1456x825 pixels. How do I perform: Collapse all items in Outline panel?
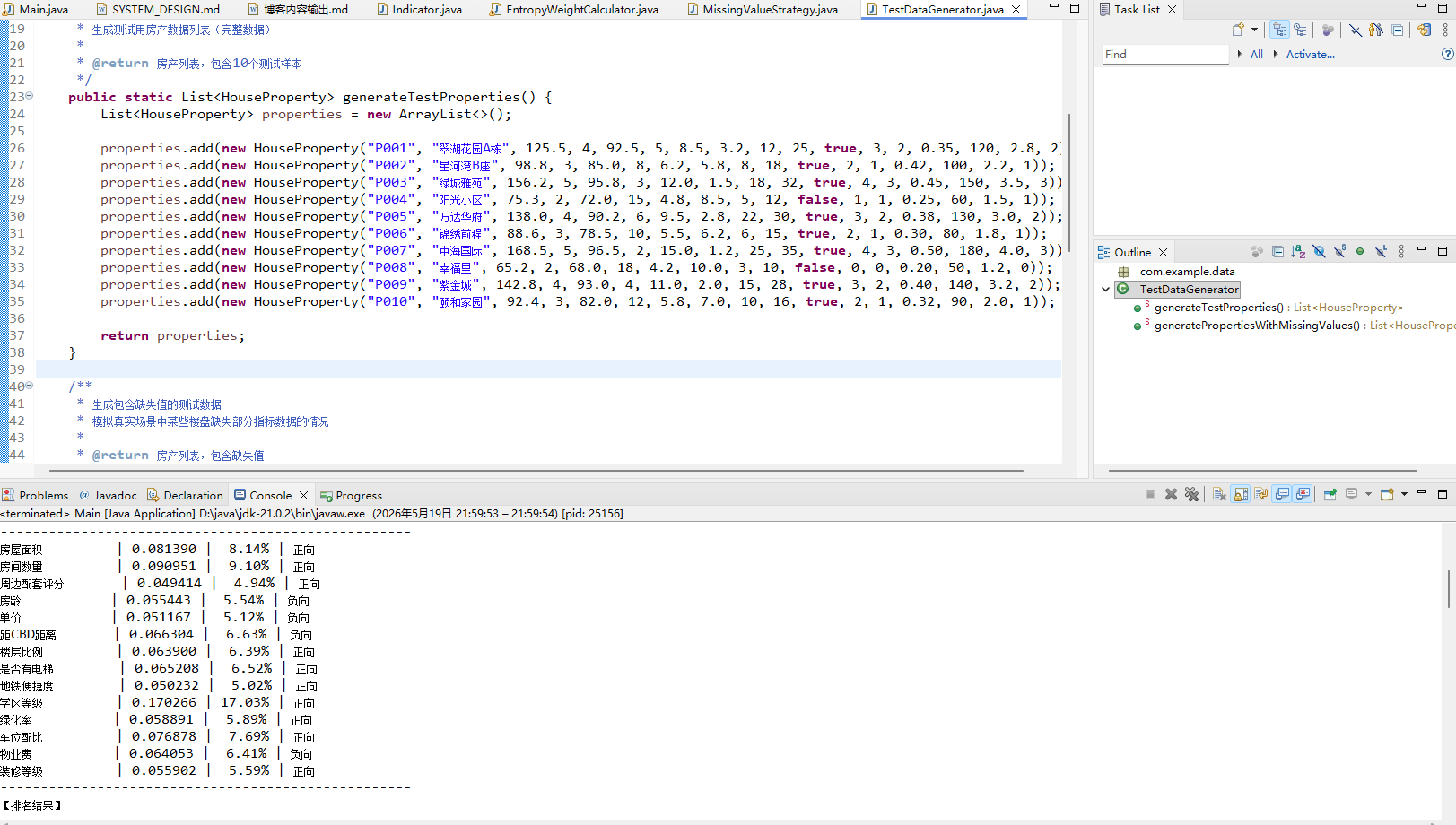[x=1277, y=252]
